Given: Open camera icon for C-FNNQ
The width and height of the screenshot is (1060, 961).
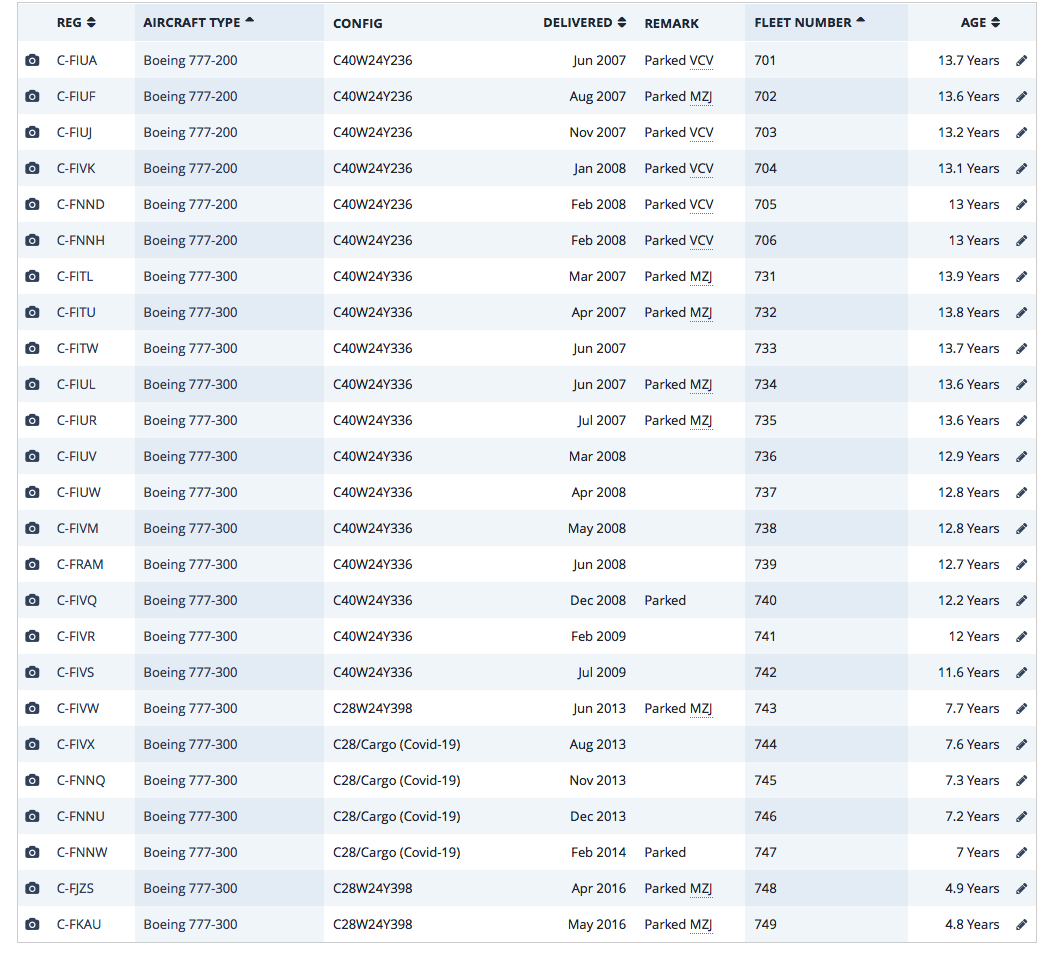Looking at the screenshot, I should (32, 781).
